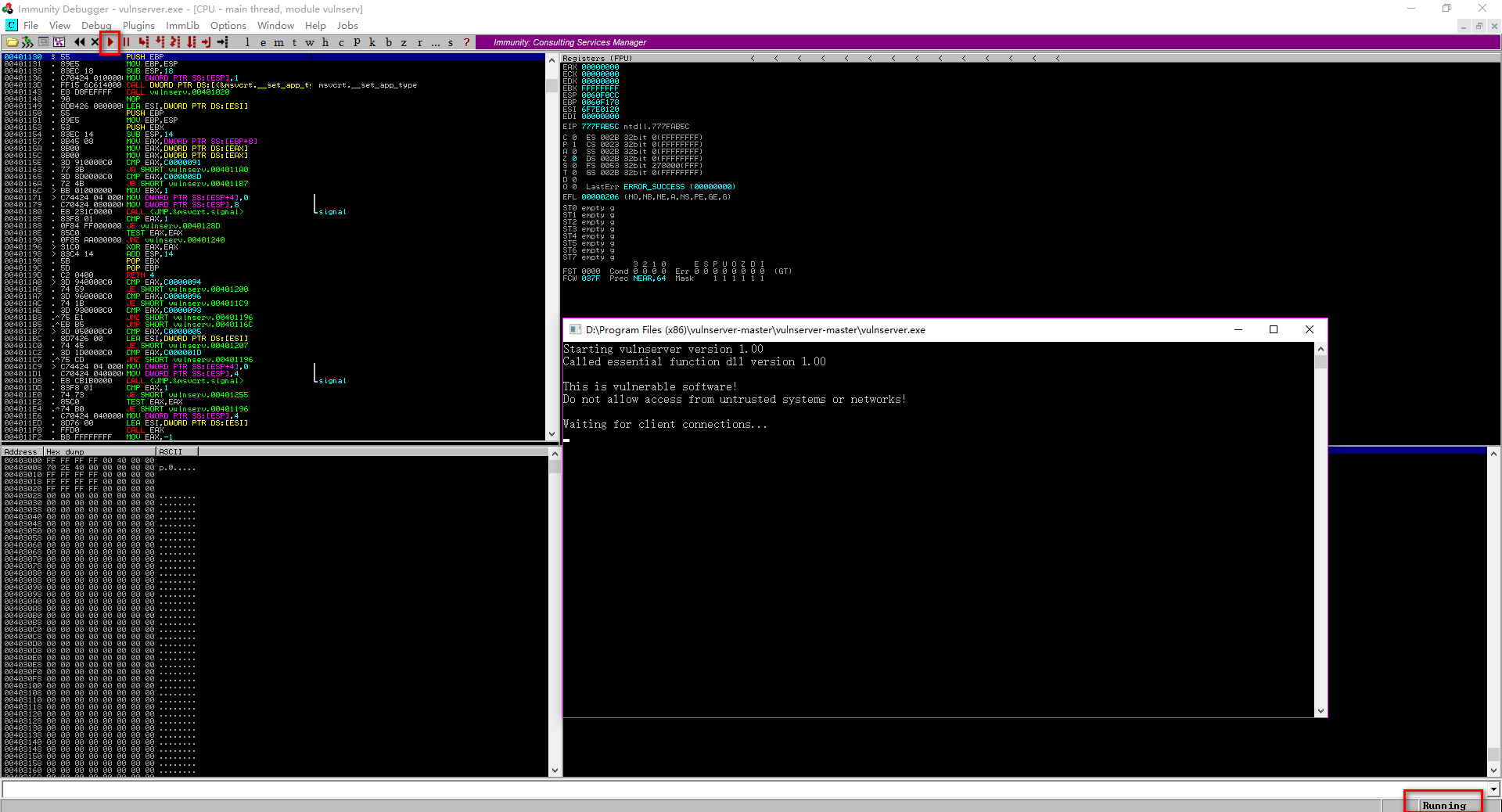Open the Jobs menu
This screenshot has width=1502, height=812.
coord(347,26)
